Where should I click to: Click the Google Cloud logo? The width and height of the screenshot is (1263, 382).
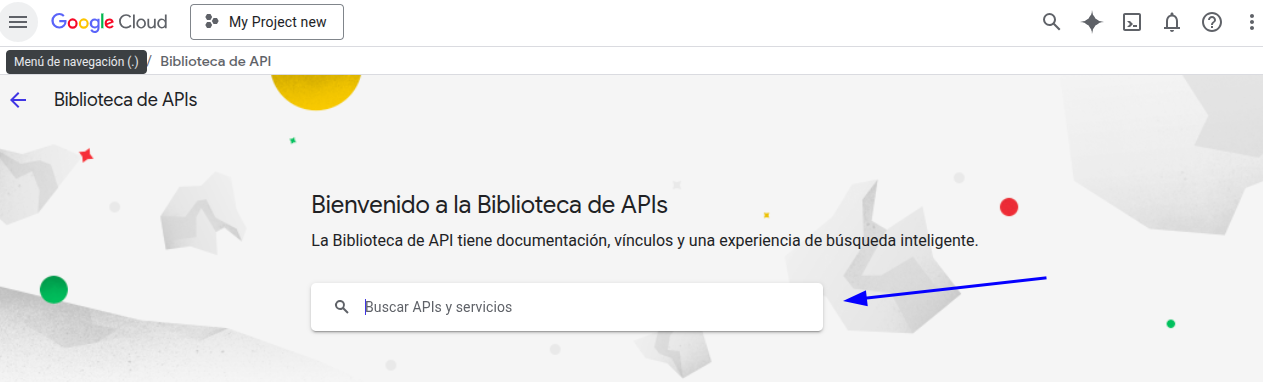click(109, 22)
